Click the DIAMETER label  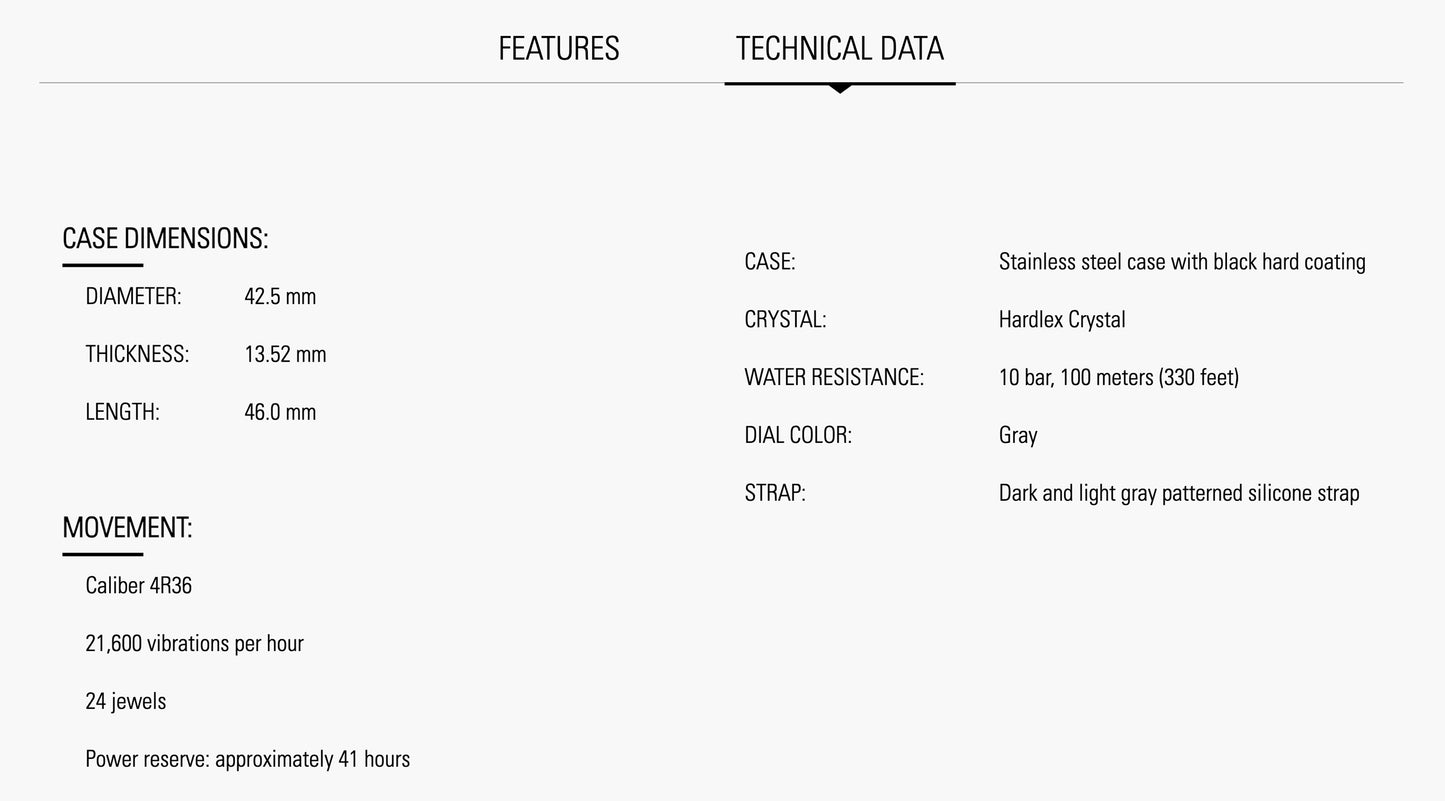(x=133, y=296)
